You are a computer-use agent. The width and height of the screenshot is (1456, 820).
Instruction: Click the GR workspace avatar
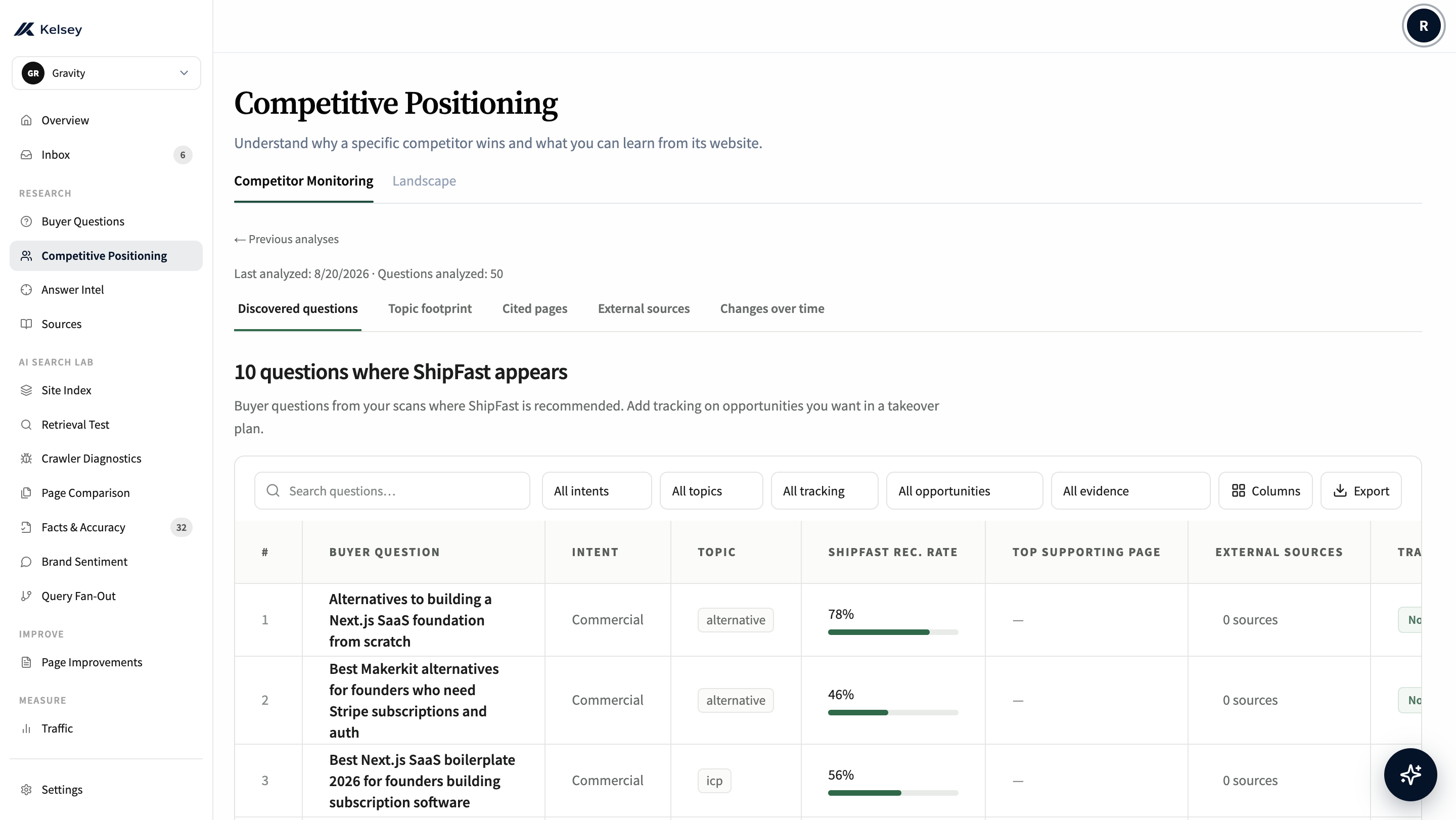(33, 73)
